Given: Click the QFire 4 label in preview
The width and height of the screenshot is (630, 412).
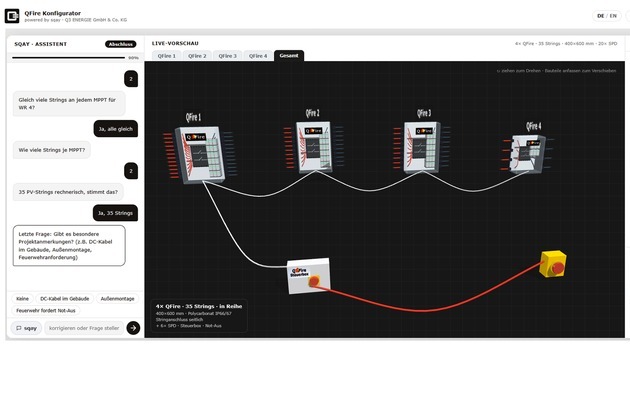Looking at the screenshot, I should click(534, 126).
